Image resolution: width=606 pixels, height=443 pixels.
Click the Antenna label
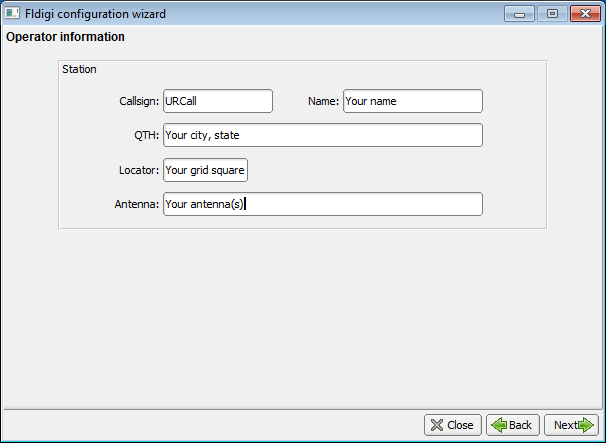click(137, 204)
